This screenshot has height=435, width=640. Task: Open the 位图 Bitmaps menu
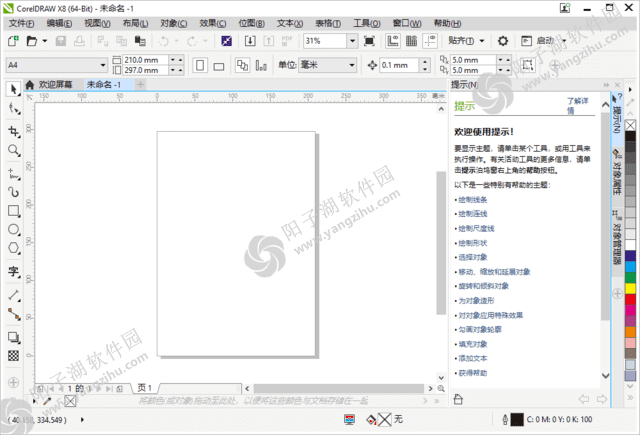251,23
